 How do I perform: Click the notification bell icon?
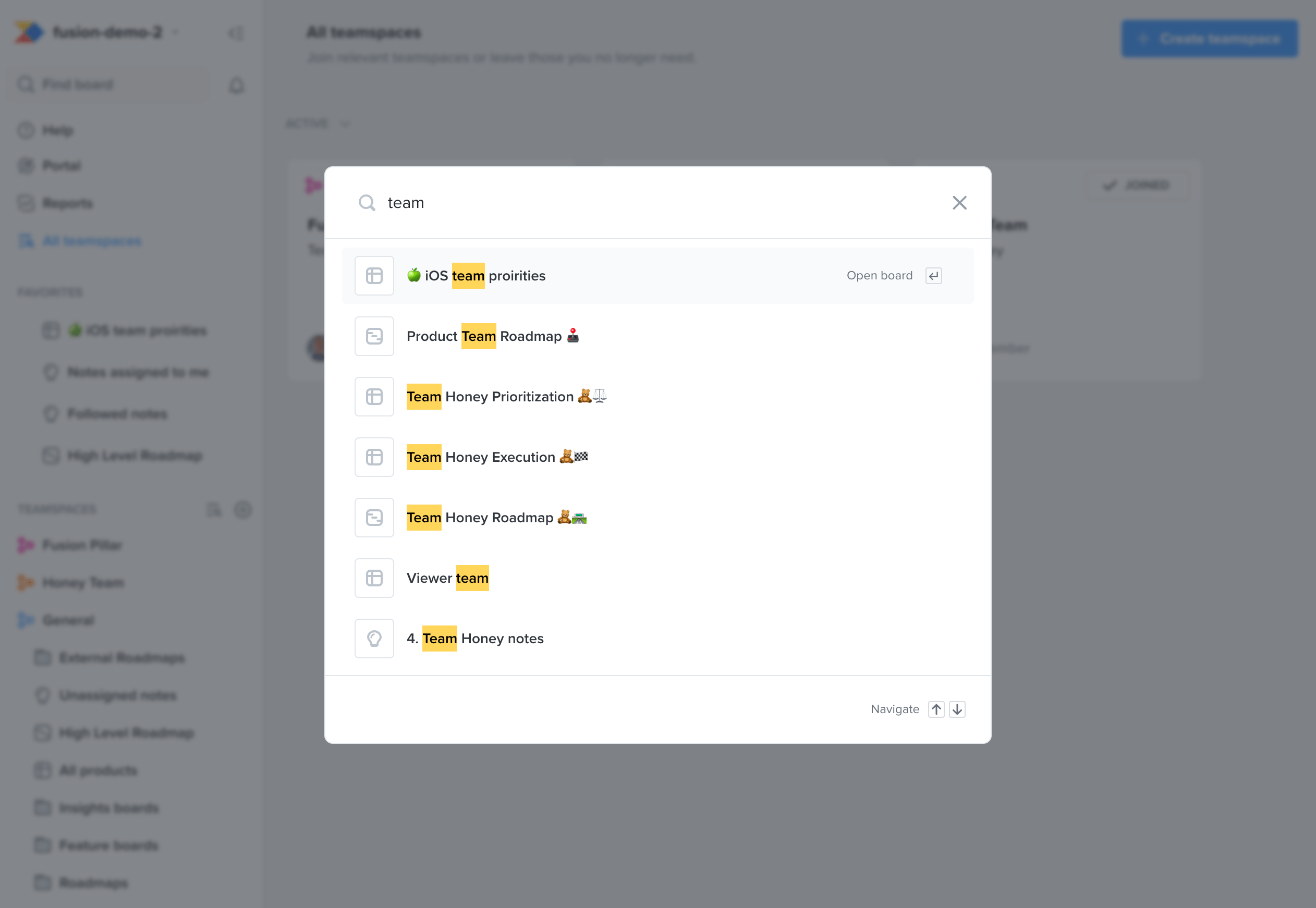pyautogui.click(x=237, y=85)
